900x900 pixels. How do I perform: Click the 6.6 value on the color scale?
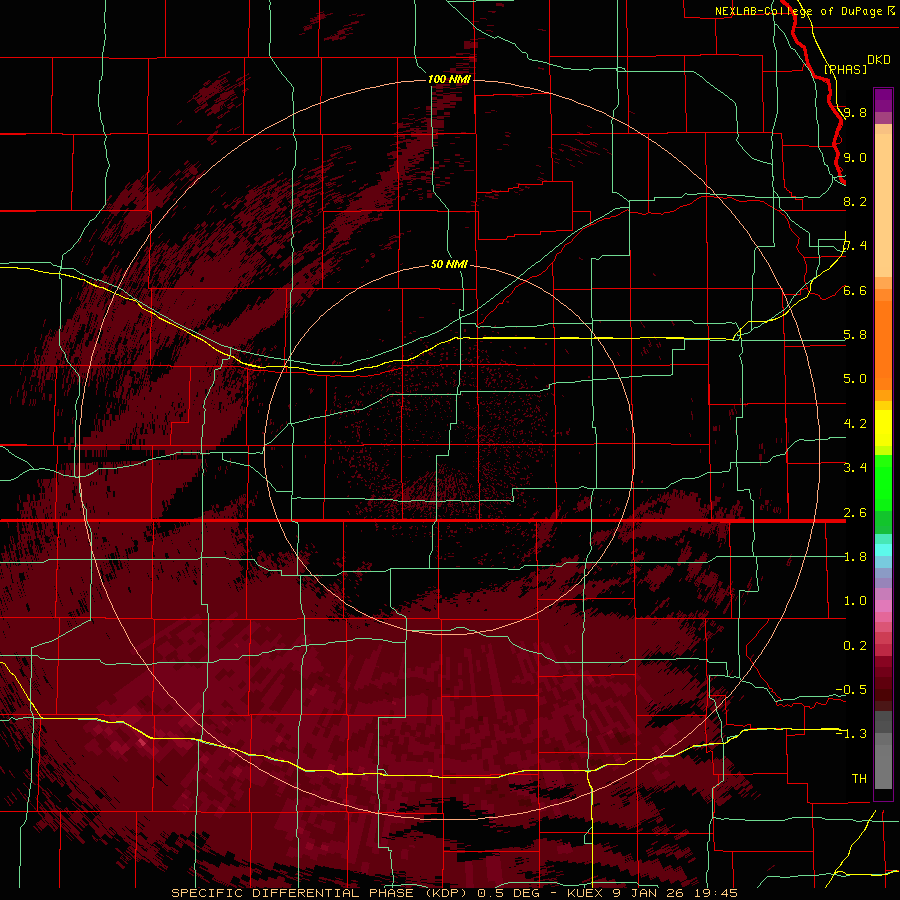(x=855, y=290)
